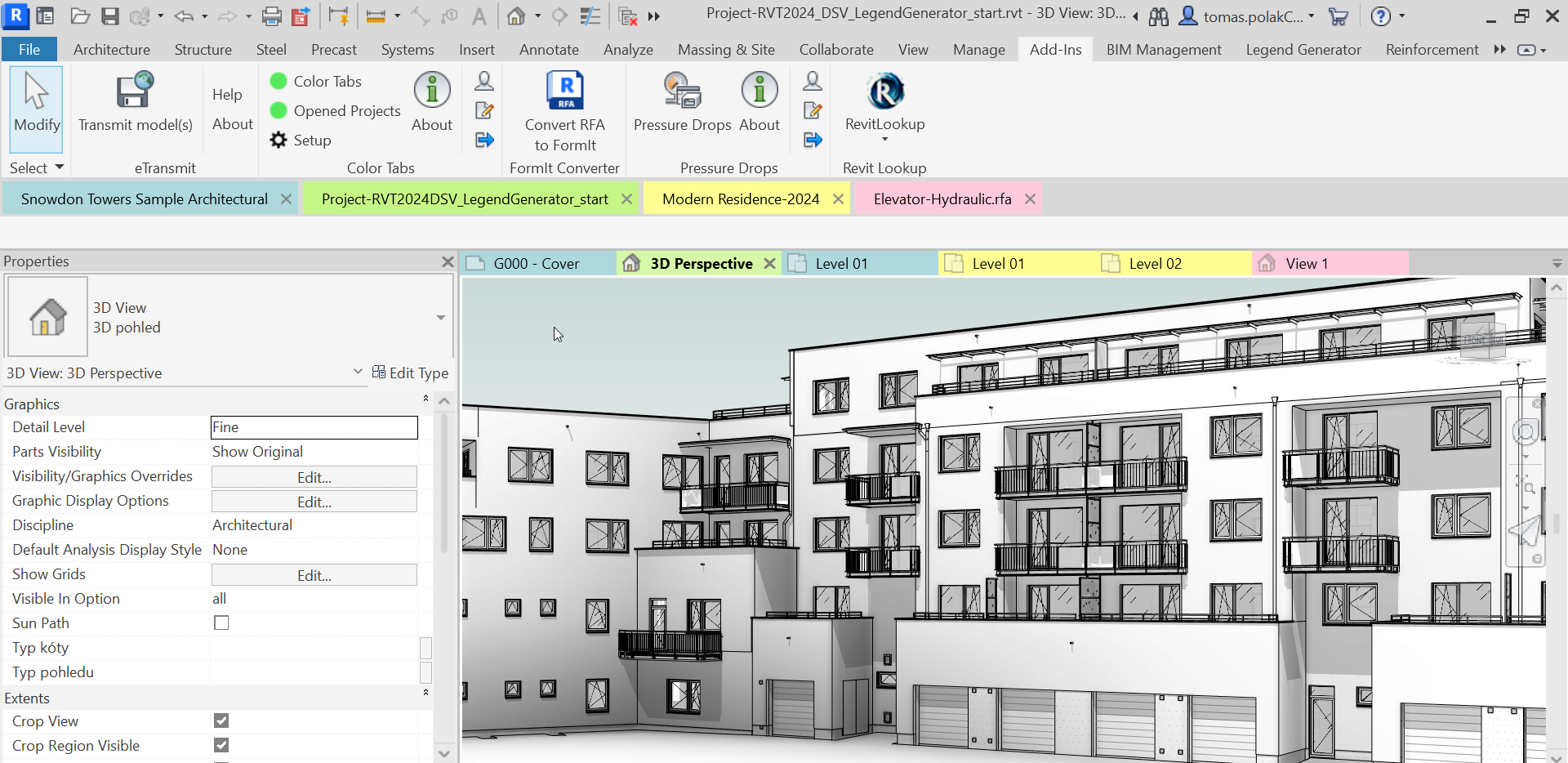The height and width of the screenshot is (763, 1568).
Task: Click the ViewCube in the 3D view
Action: coord(1484,339)
